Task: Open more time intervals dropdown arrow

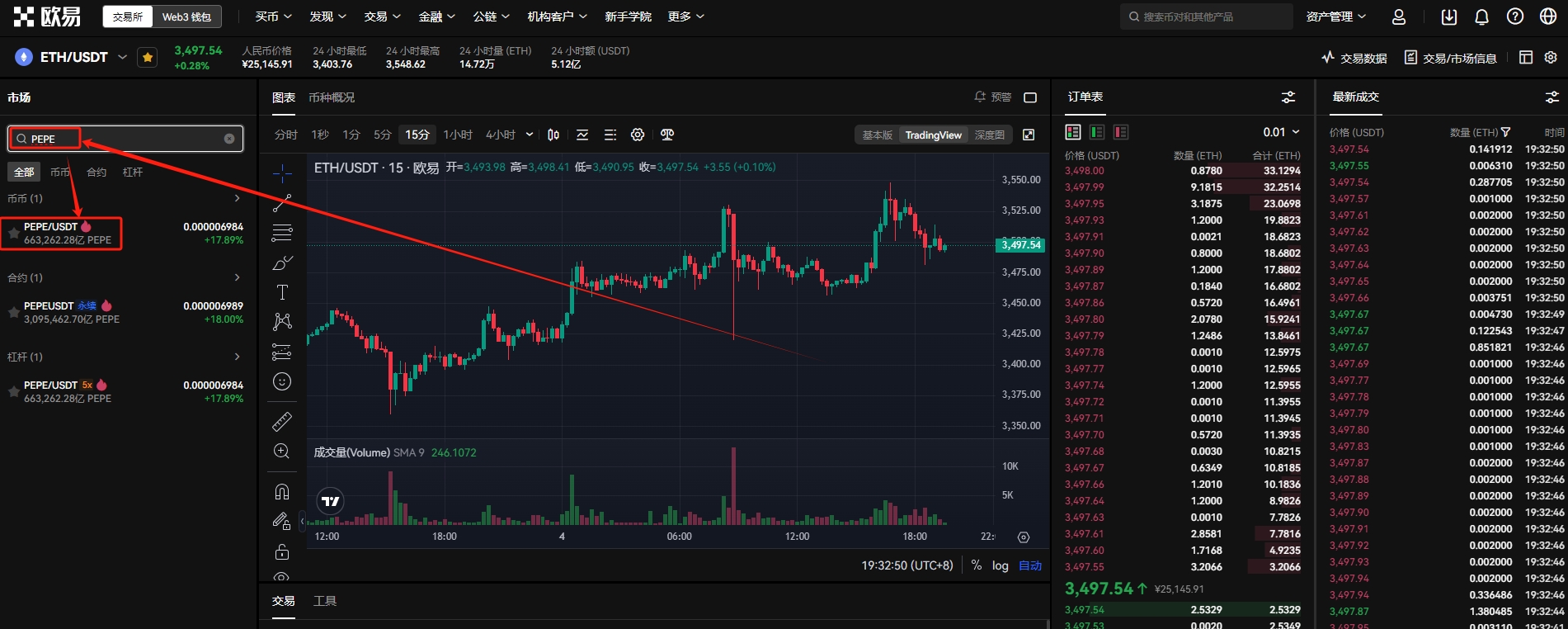Action: [530, 135]
